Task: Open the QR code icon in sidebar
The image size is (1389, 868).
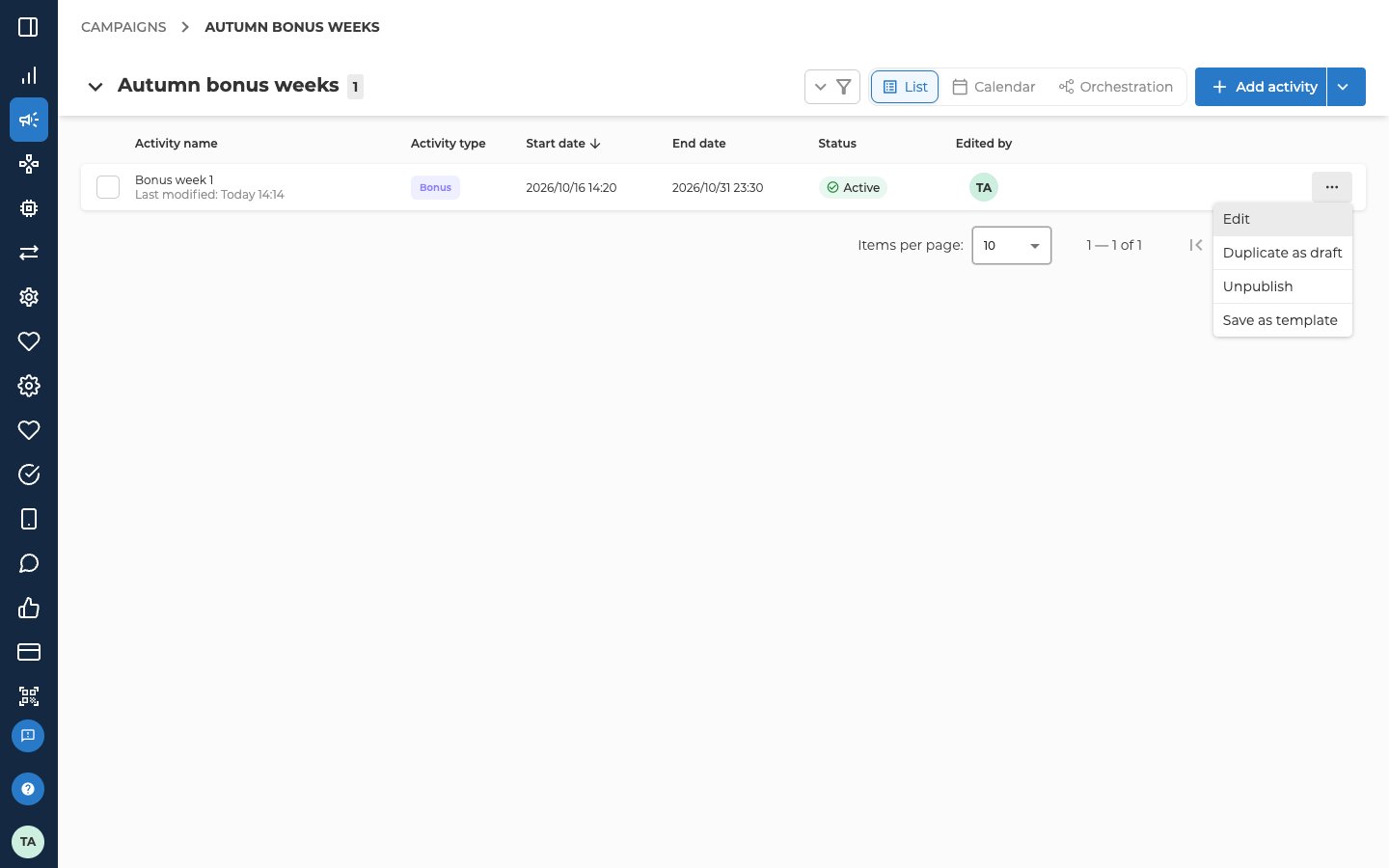Action: [29, 696]
